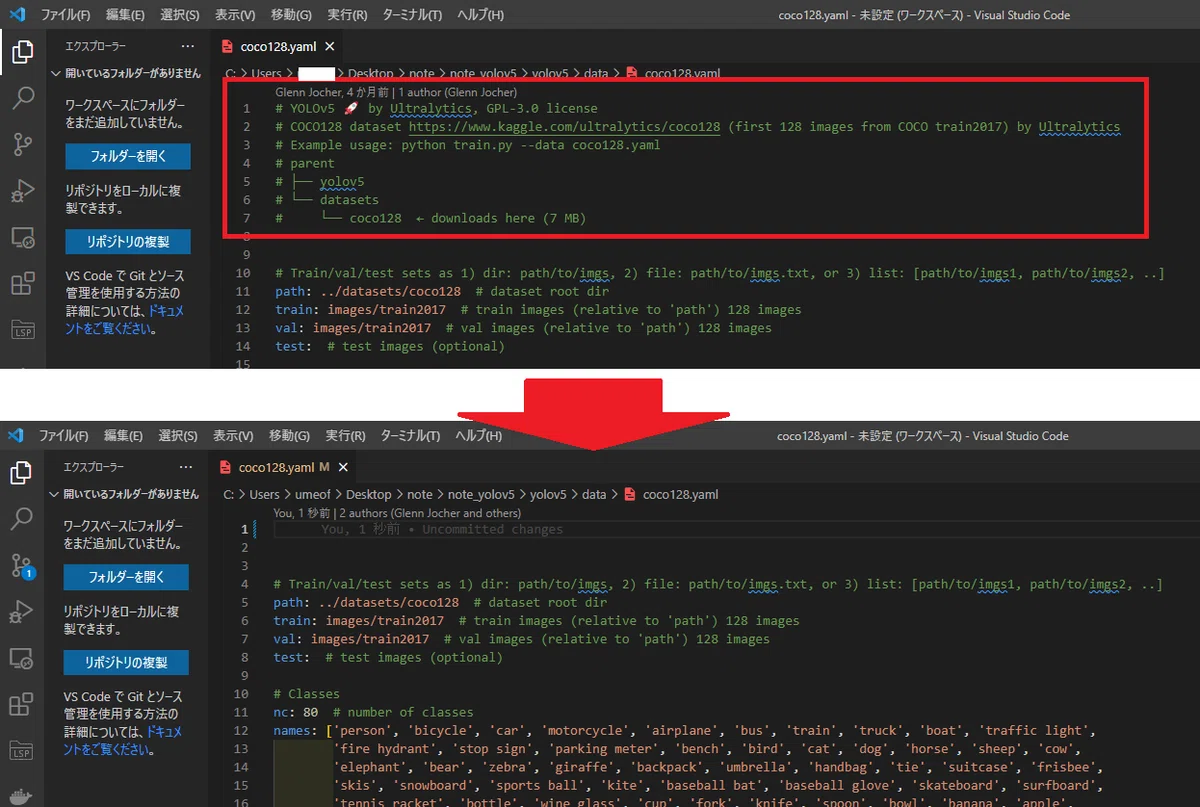The image size is (1200, 807).
Task: Click フォルダーを開く button in the upper window
Action: tap(128, 156)
